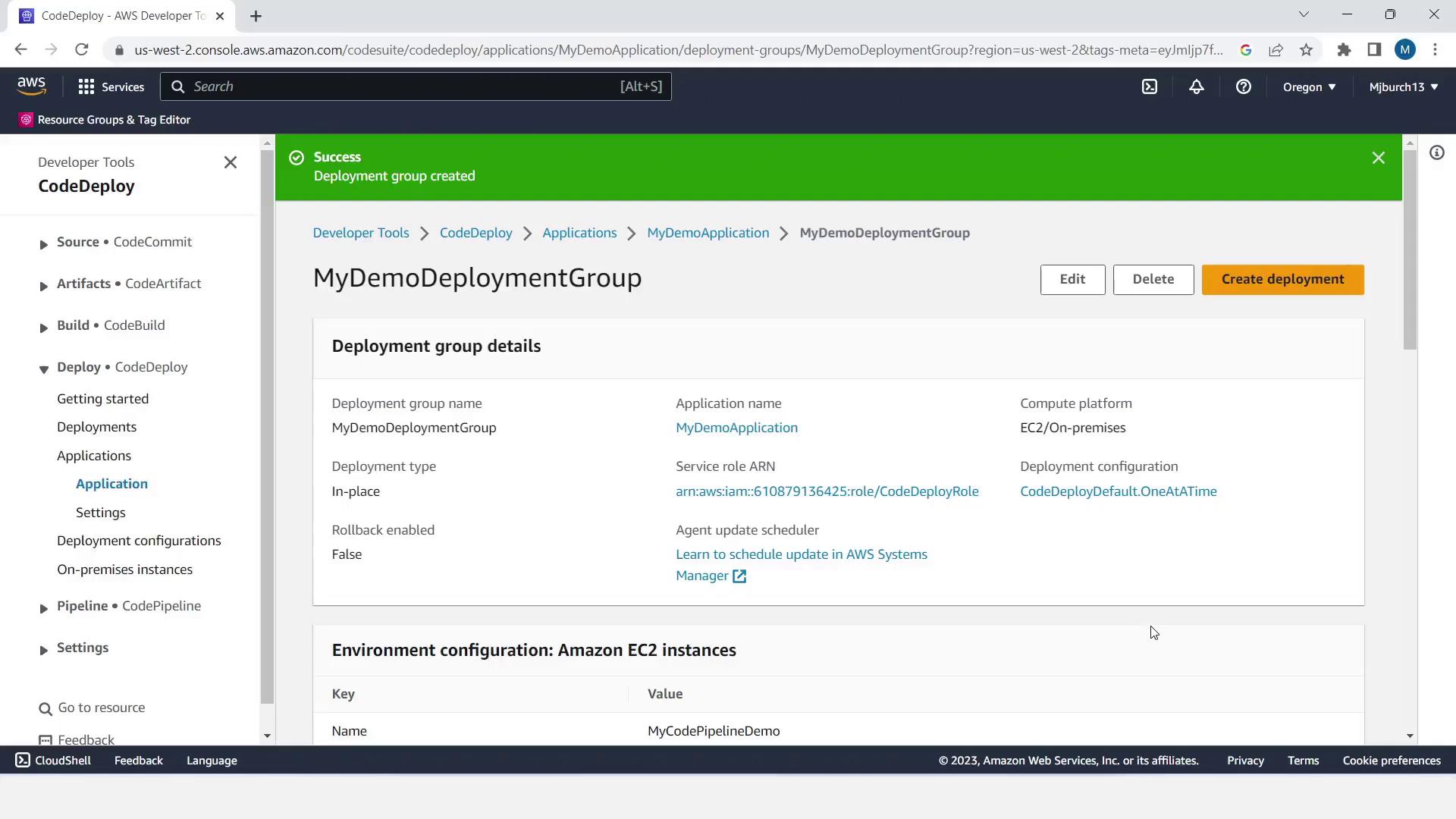
Task: Open the CodeDeployDefault.OneAtATime link
Action: (1118, 491)
